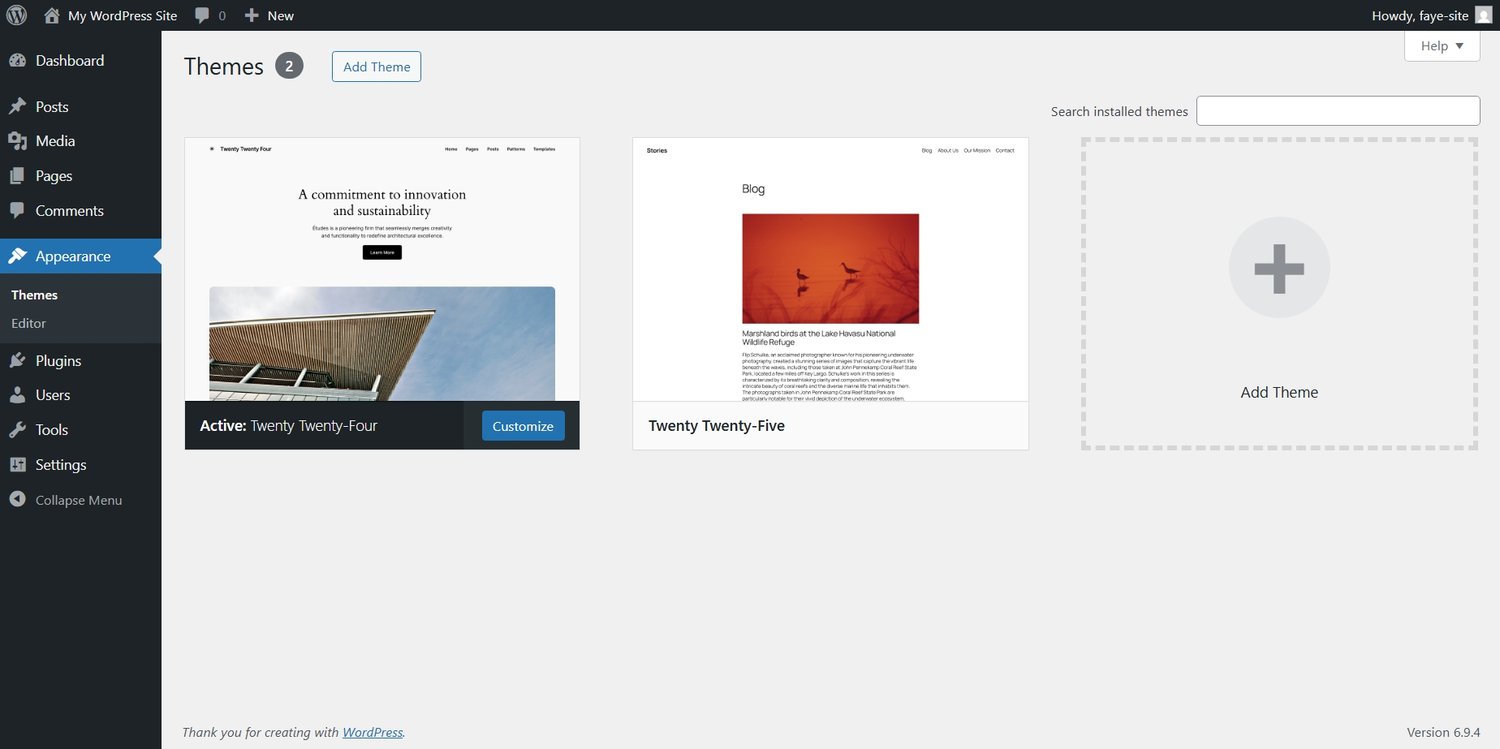Image resolution: width=1500 pixels, height=749 pixels.
Task: Open the New content dropdown in admin bar
Action: coord(269,16)
